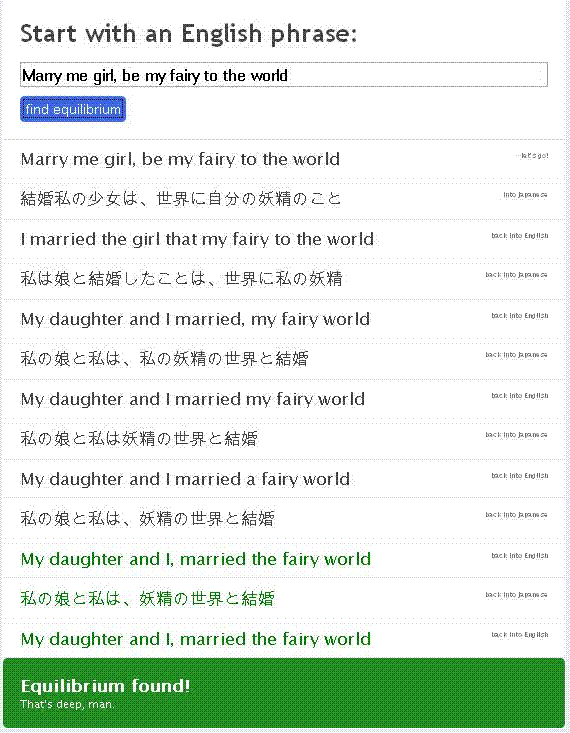Click the English phrase input field
Viewport: 570px width, 733px height.
284,75
